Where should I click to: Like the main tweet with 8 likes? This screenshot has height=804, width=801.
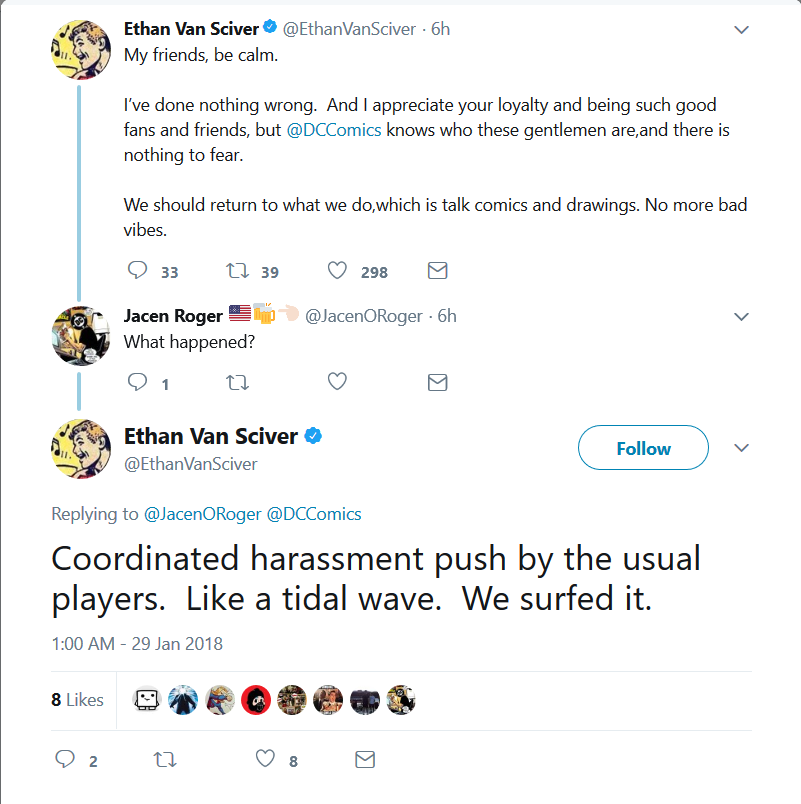coord(265,758)
